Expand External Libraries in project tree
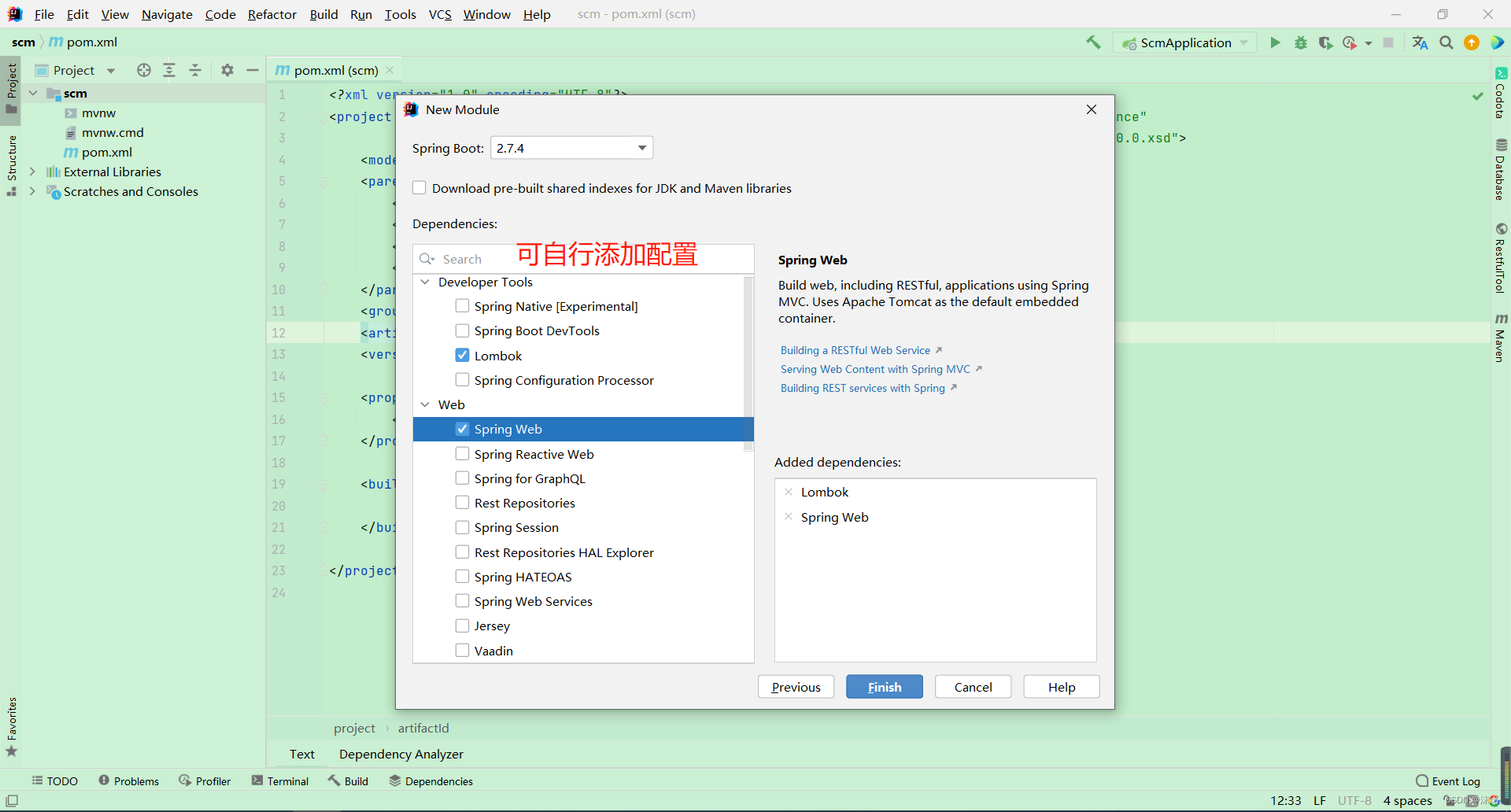1511x812 pixels. [33, 172]
